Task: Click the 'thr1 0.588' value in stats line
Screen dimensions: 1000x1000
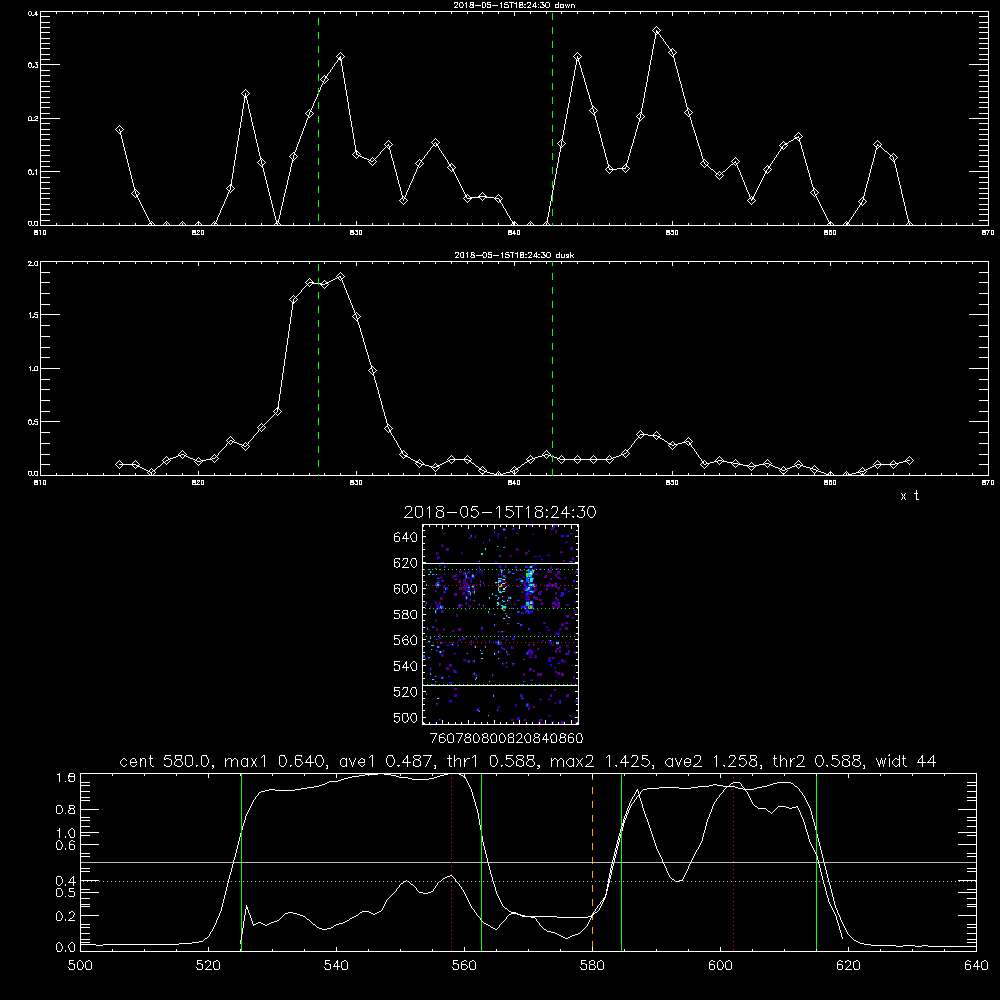Action: tap(490, 761)
